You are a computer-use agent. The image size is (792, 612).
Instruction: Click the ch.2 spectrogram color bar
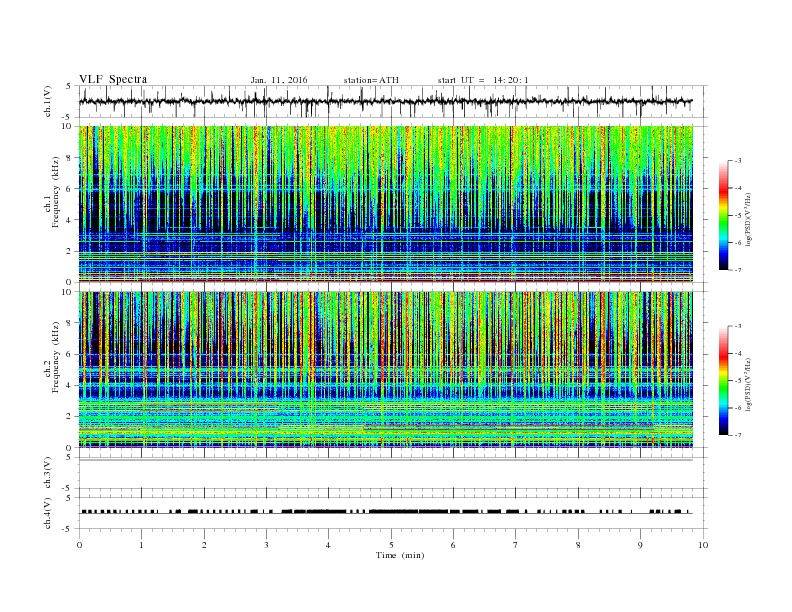(723, 381)
